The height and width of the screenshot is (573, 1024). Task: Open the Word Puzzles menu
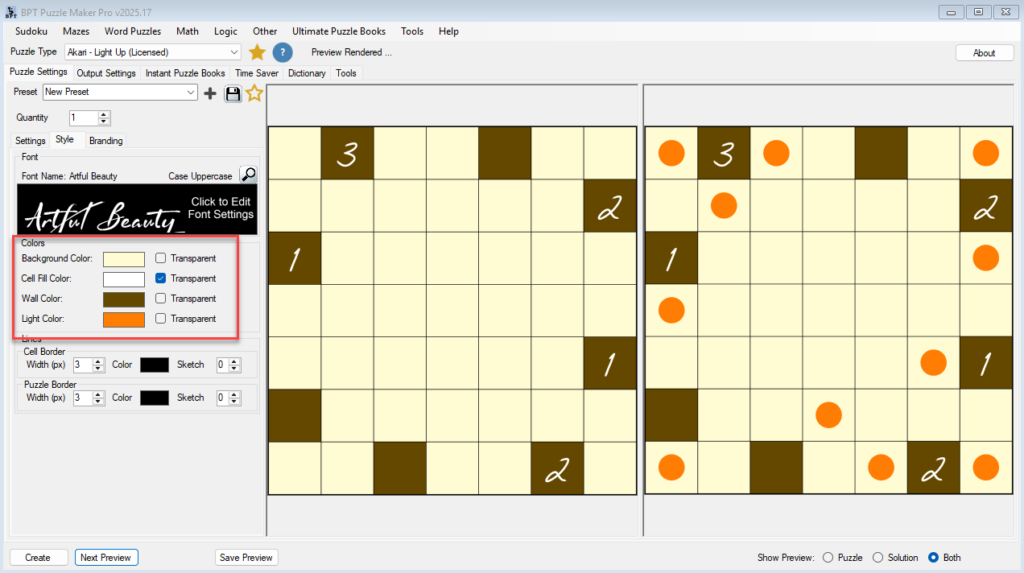pyautogui.click(x=132, y=31)
